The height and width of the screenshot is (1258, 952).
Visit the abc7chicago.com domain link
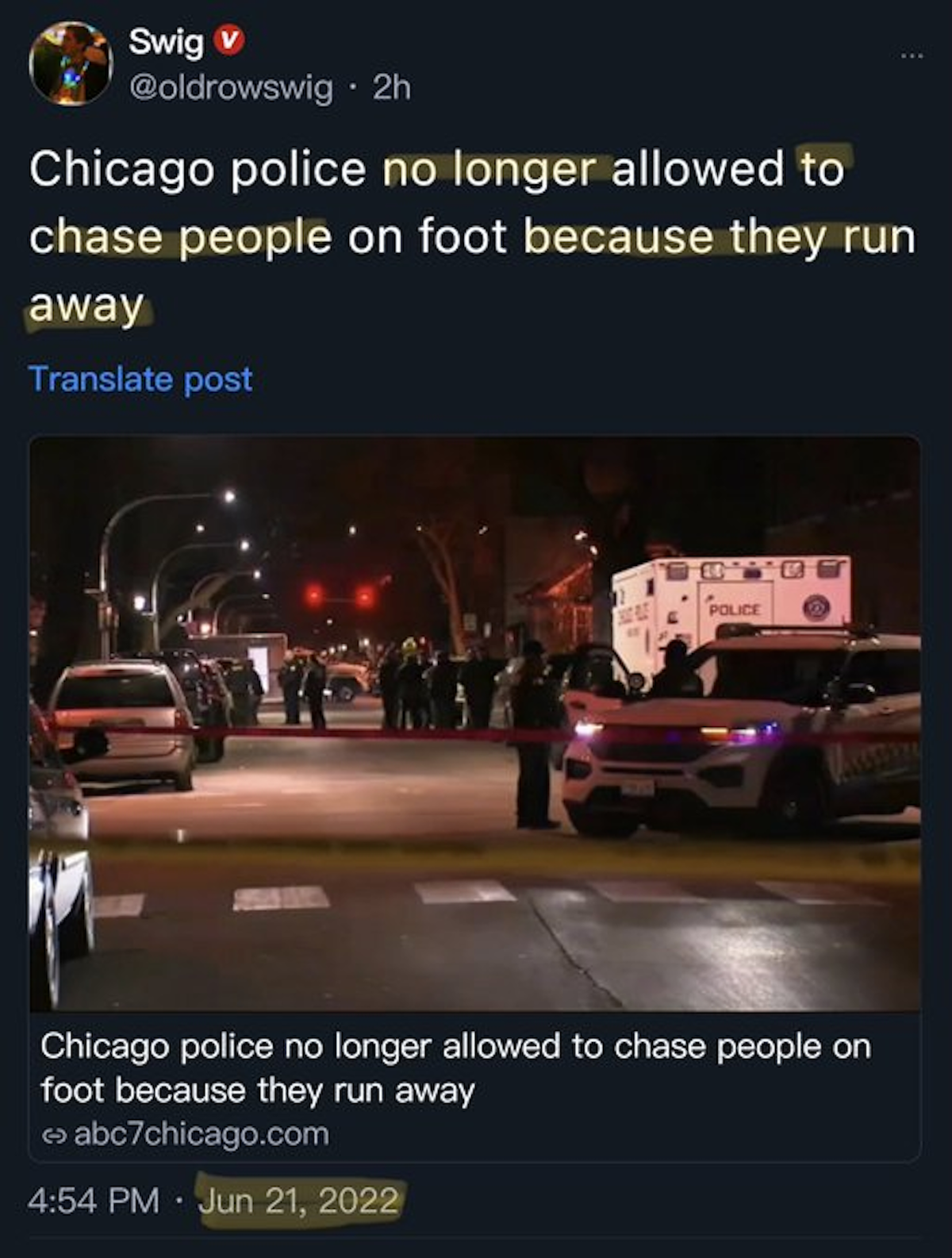pyautogui.click(x=201, y=1133)
